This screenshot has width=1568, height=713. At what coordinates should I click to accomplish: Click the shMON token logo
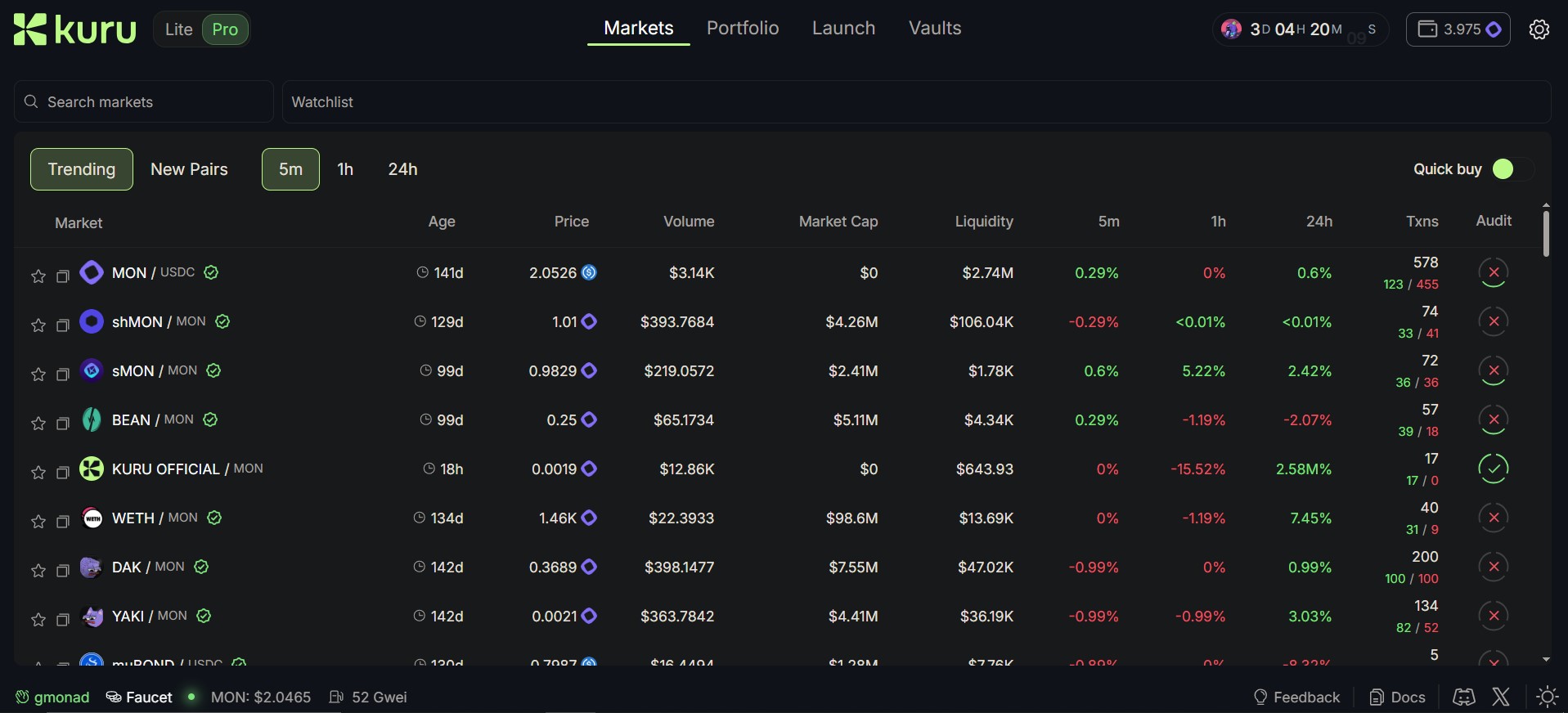point(92,321)
